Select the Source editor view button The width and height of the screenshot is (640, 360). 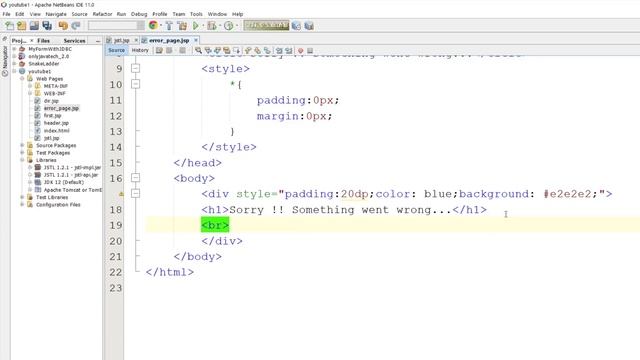[x=116, y=50]
